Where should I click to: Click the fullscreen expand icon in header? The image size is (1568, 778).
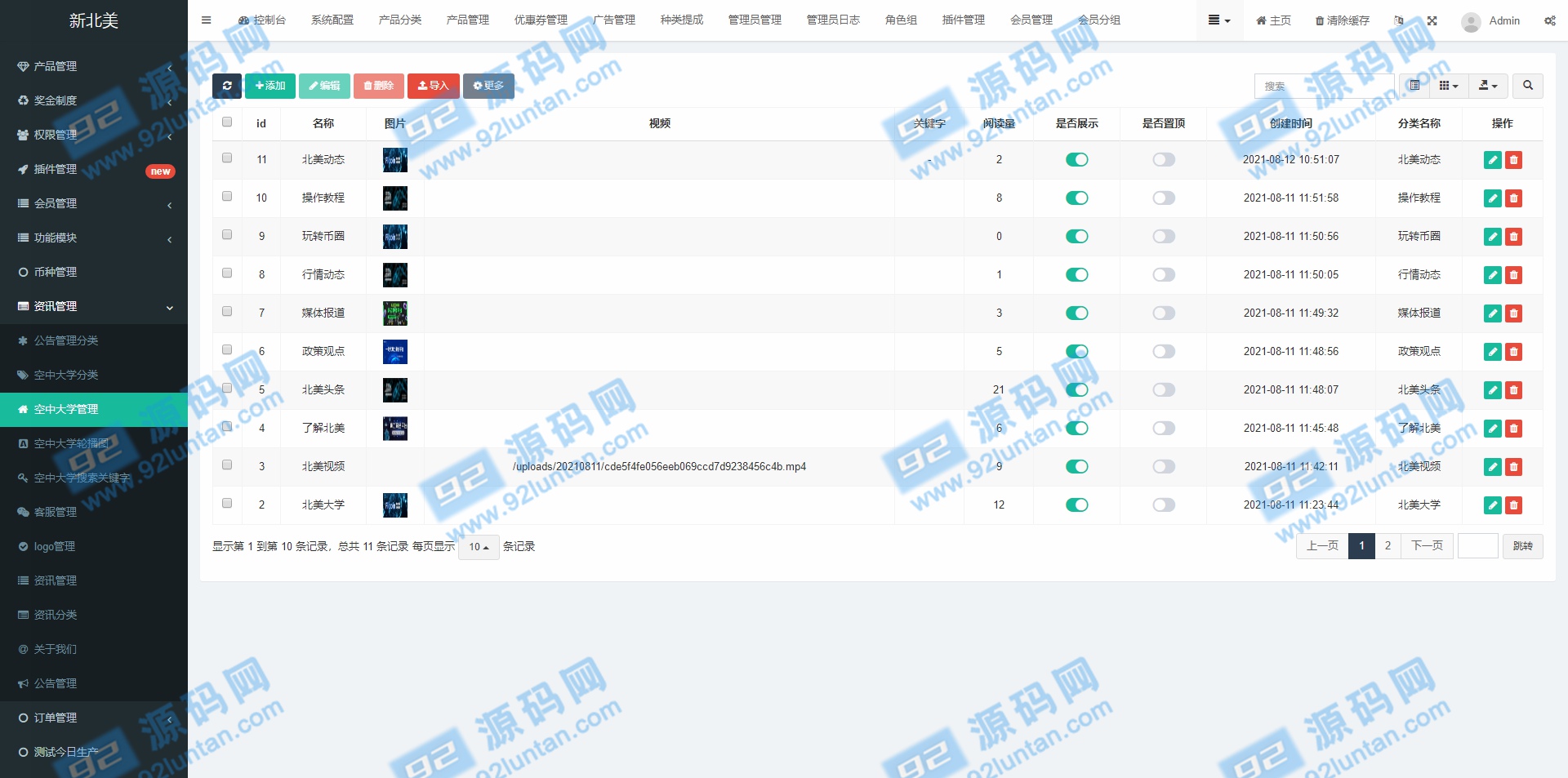[x=1432, y=20]
